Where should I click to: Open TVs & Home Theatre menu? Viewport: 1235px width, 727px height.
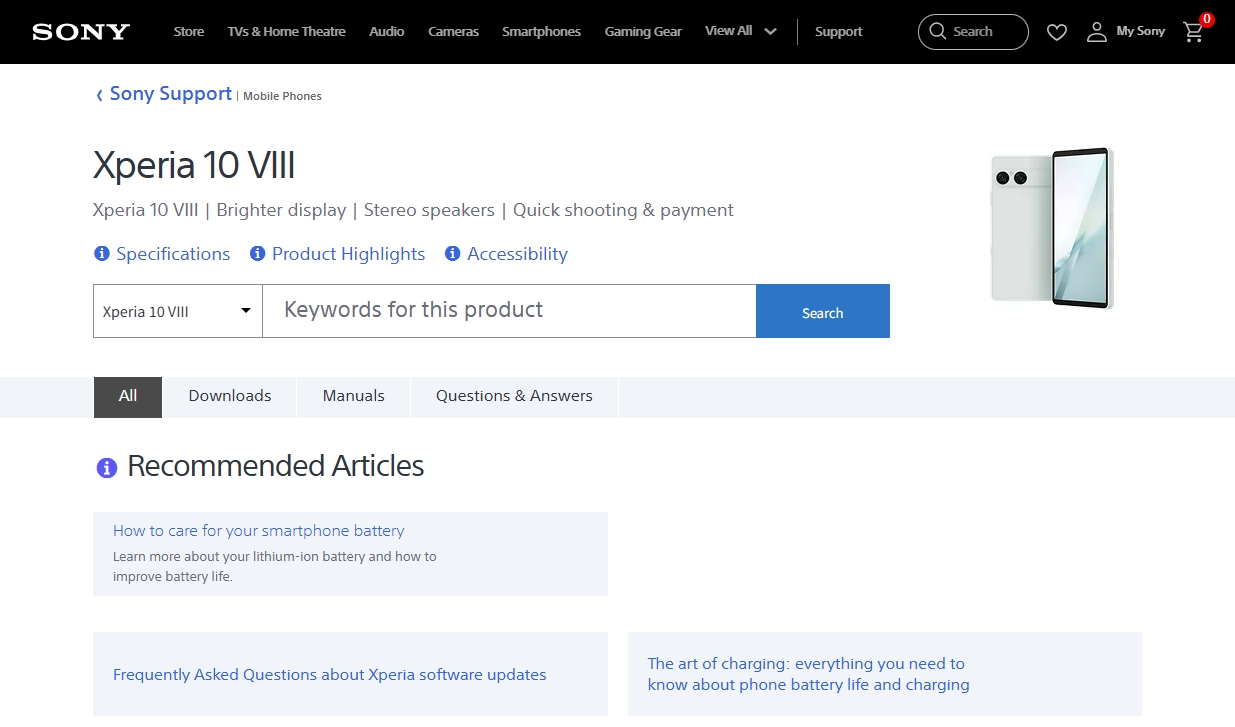click(x=287, y=32)
